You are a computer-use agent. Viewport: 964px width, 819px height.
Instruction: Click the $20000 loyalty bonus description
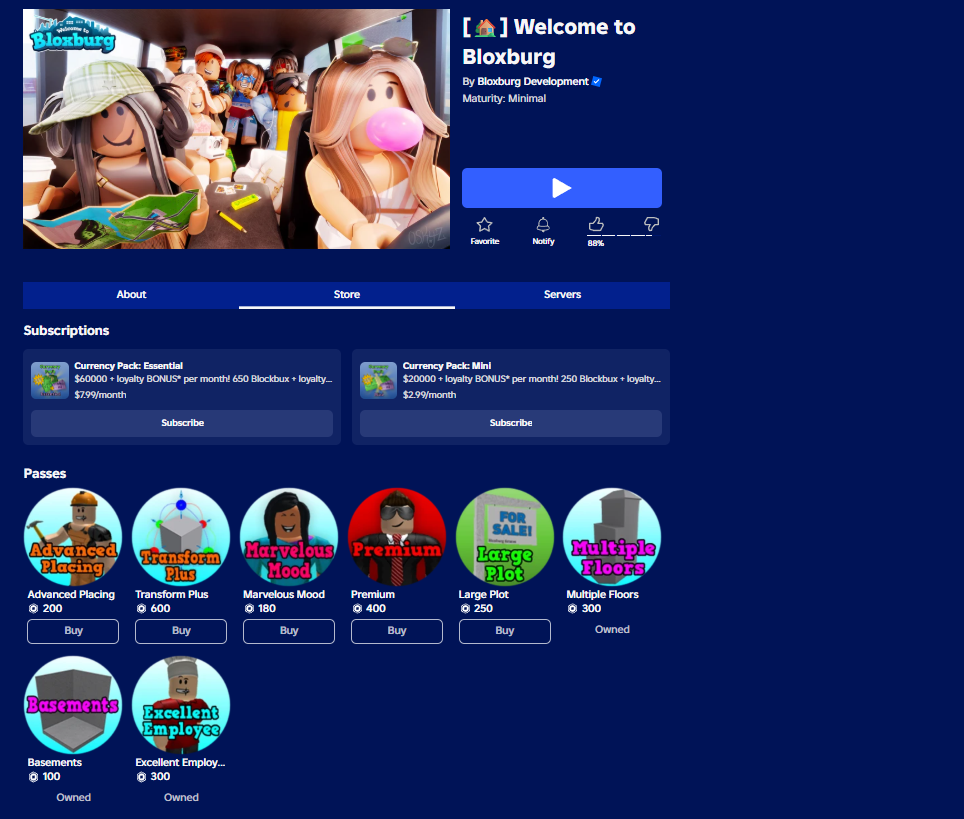(x=532, y=379)
